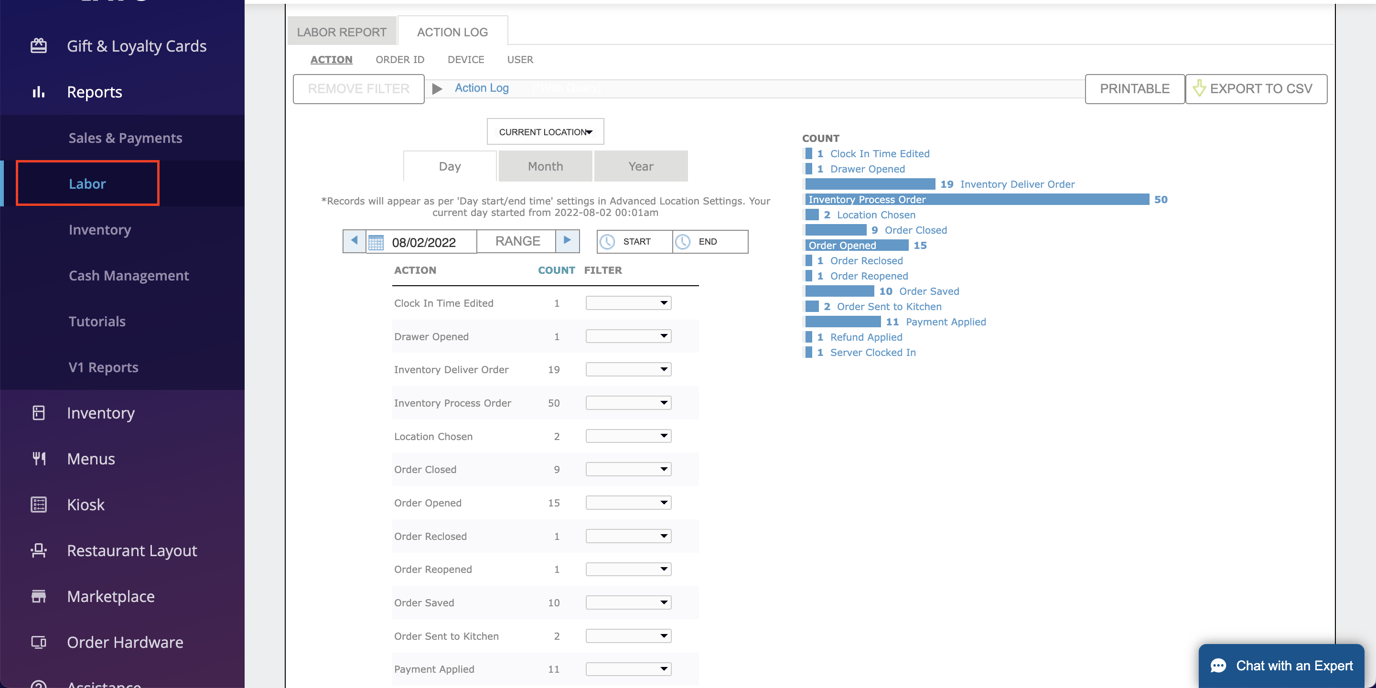
Task: Go to previous day with left arrow
Action: (x=354, y=241)
